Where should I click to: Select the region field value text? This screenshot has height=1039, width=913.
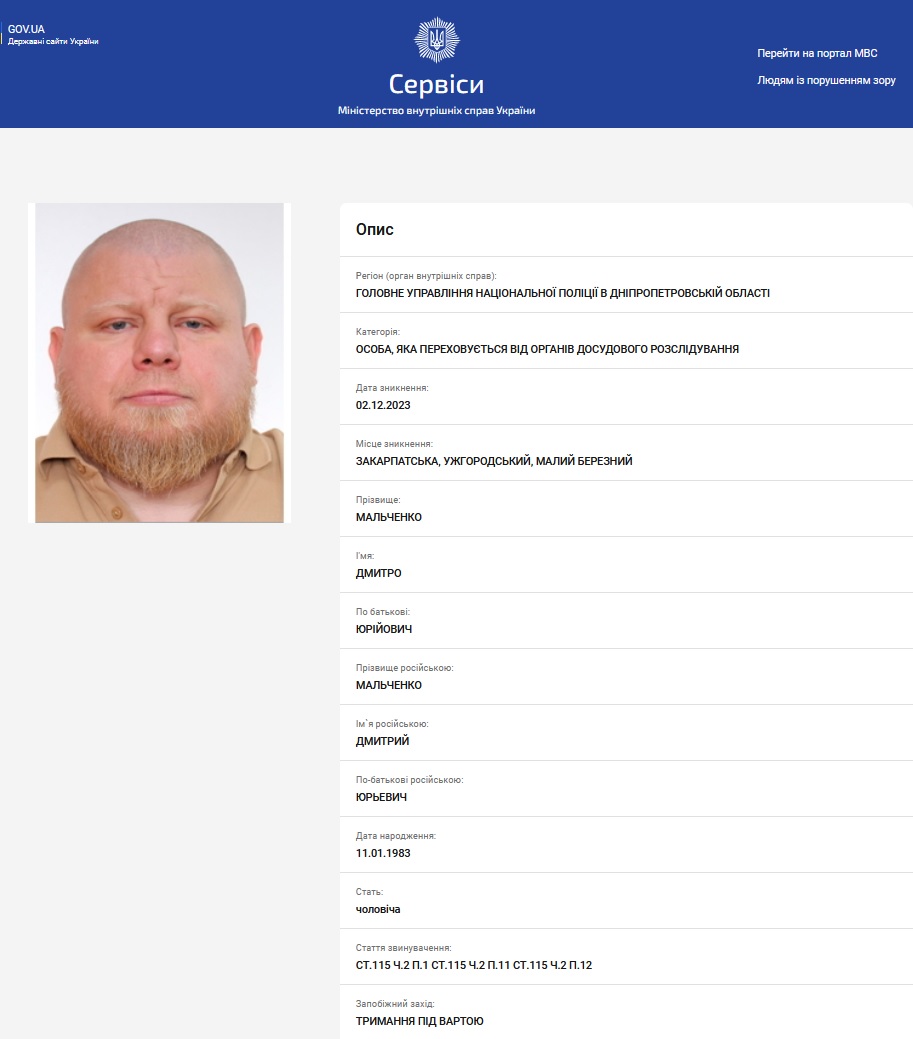click(562, 293)
